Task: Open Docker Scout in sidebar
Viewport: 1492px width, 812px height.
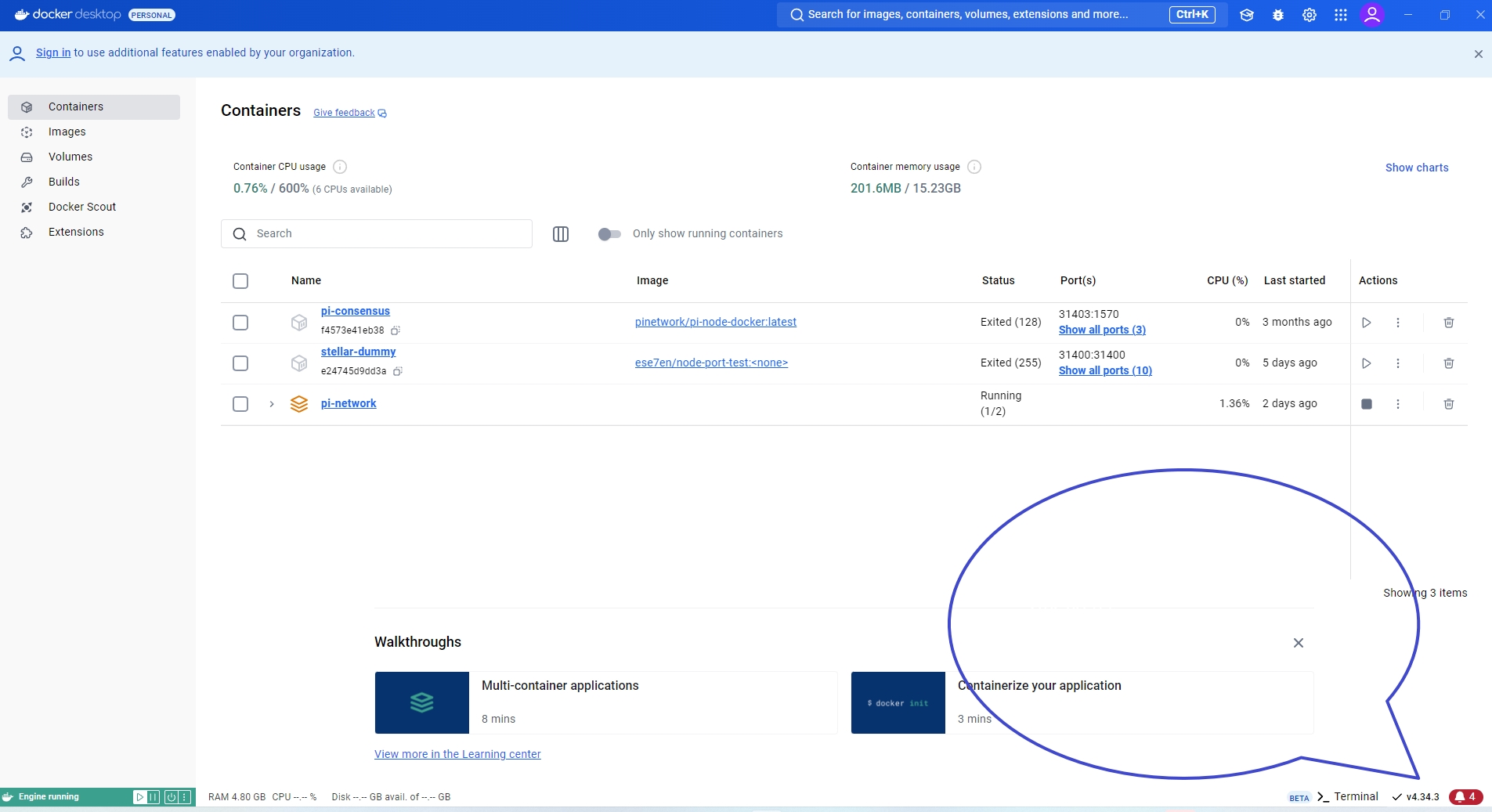Action: coord(94,208)
